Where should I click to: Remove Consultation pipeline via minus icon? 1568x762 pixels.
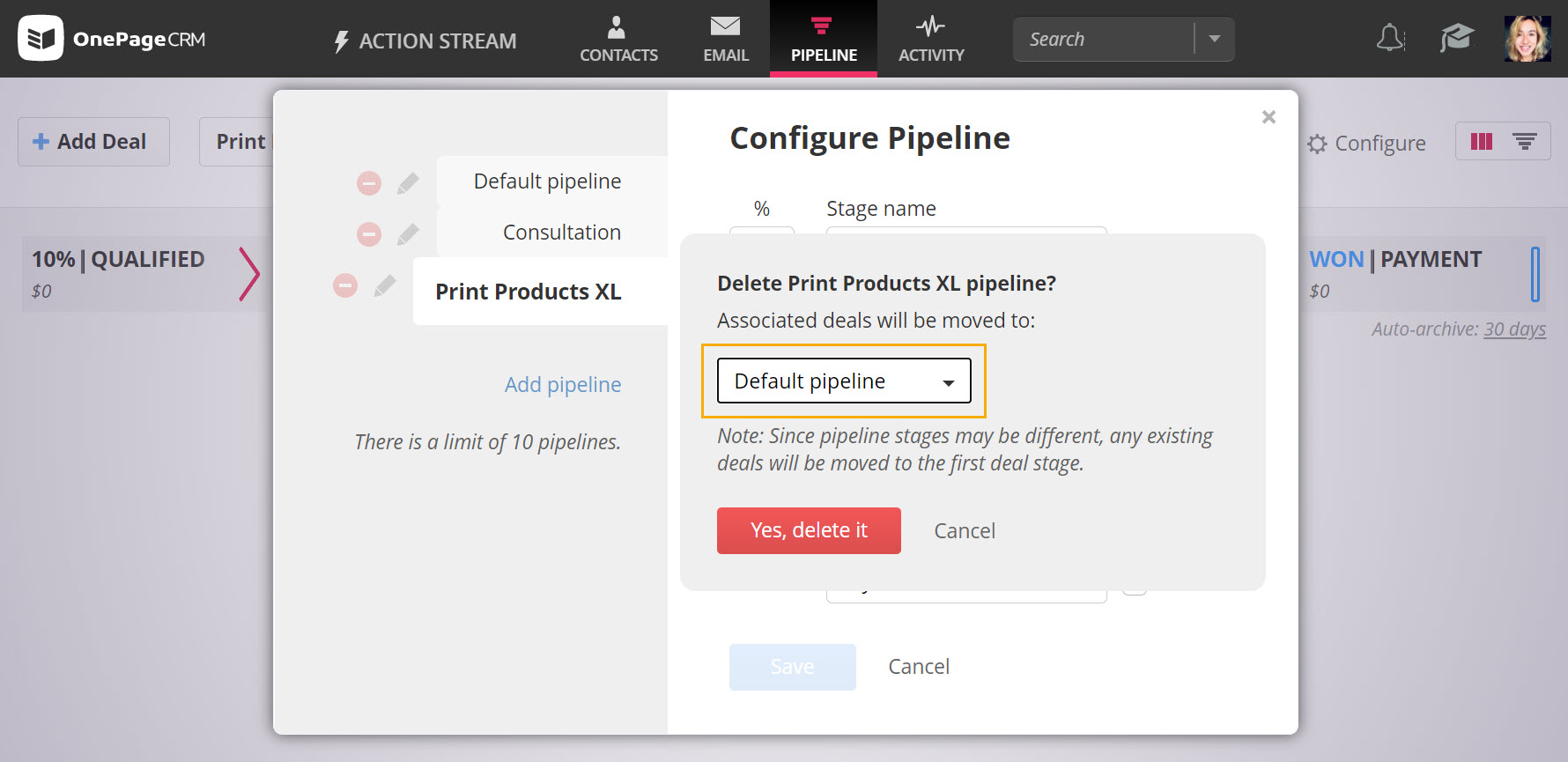369,234
